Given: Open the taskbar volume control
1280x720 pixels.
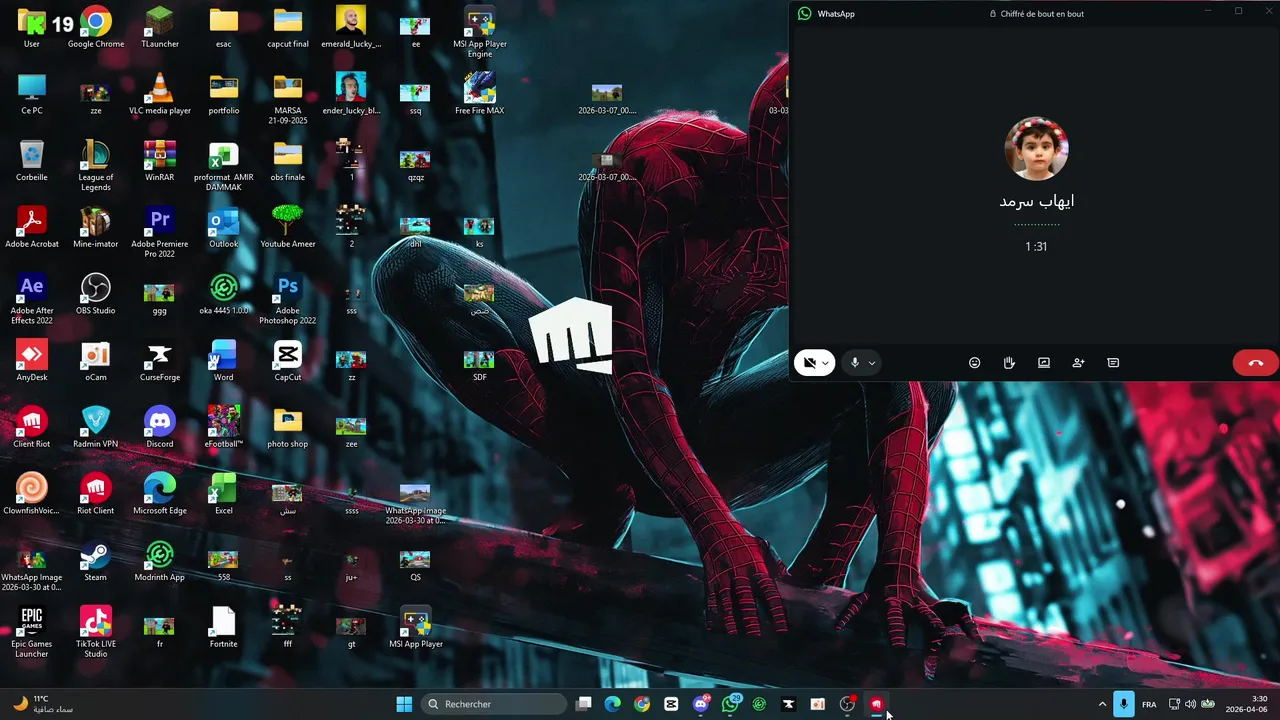Looking at the screenshot, I should [1190, 704].
